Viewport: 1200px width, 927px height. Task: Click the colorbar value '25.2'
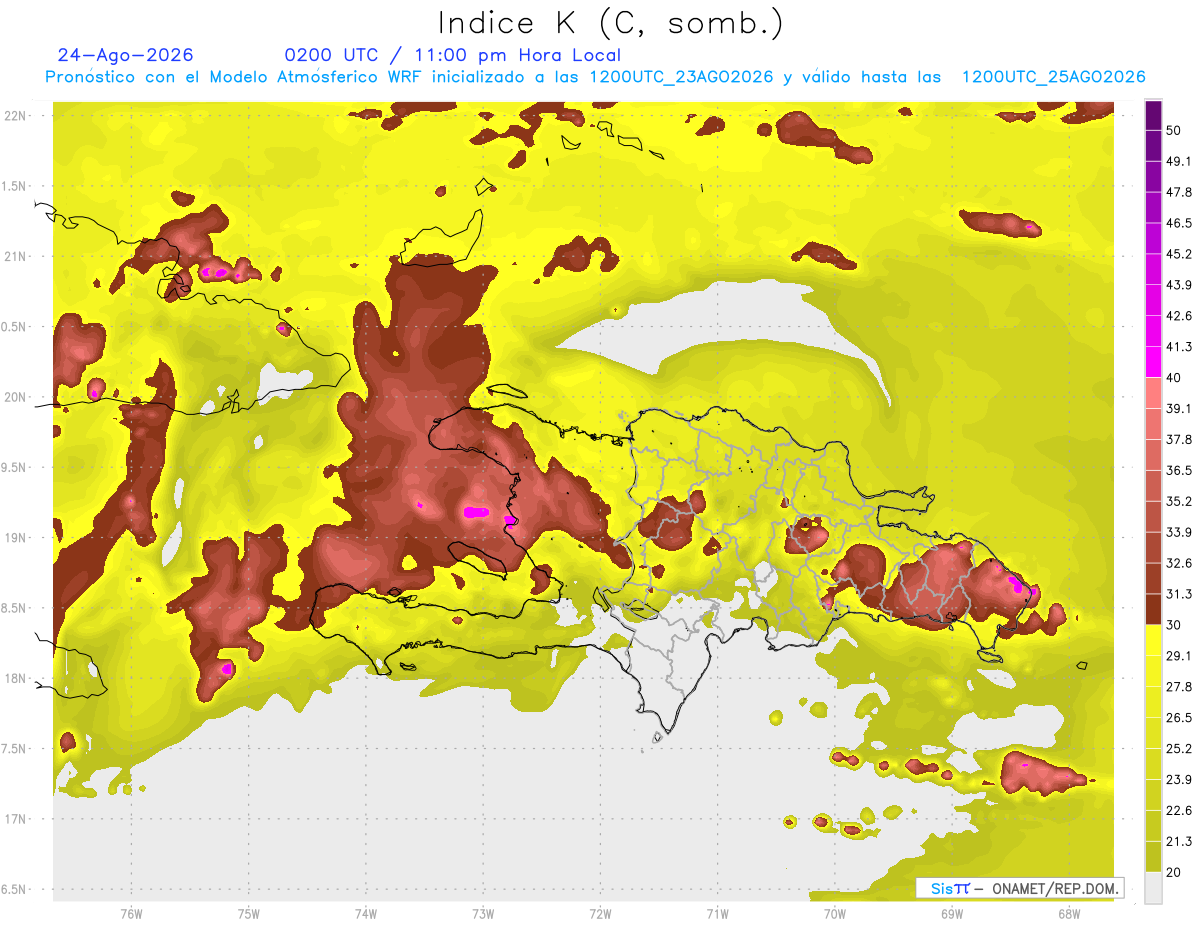coord(1179,749)
